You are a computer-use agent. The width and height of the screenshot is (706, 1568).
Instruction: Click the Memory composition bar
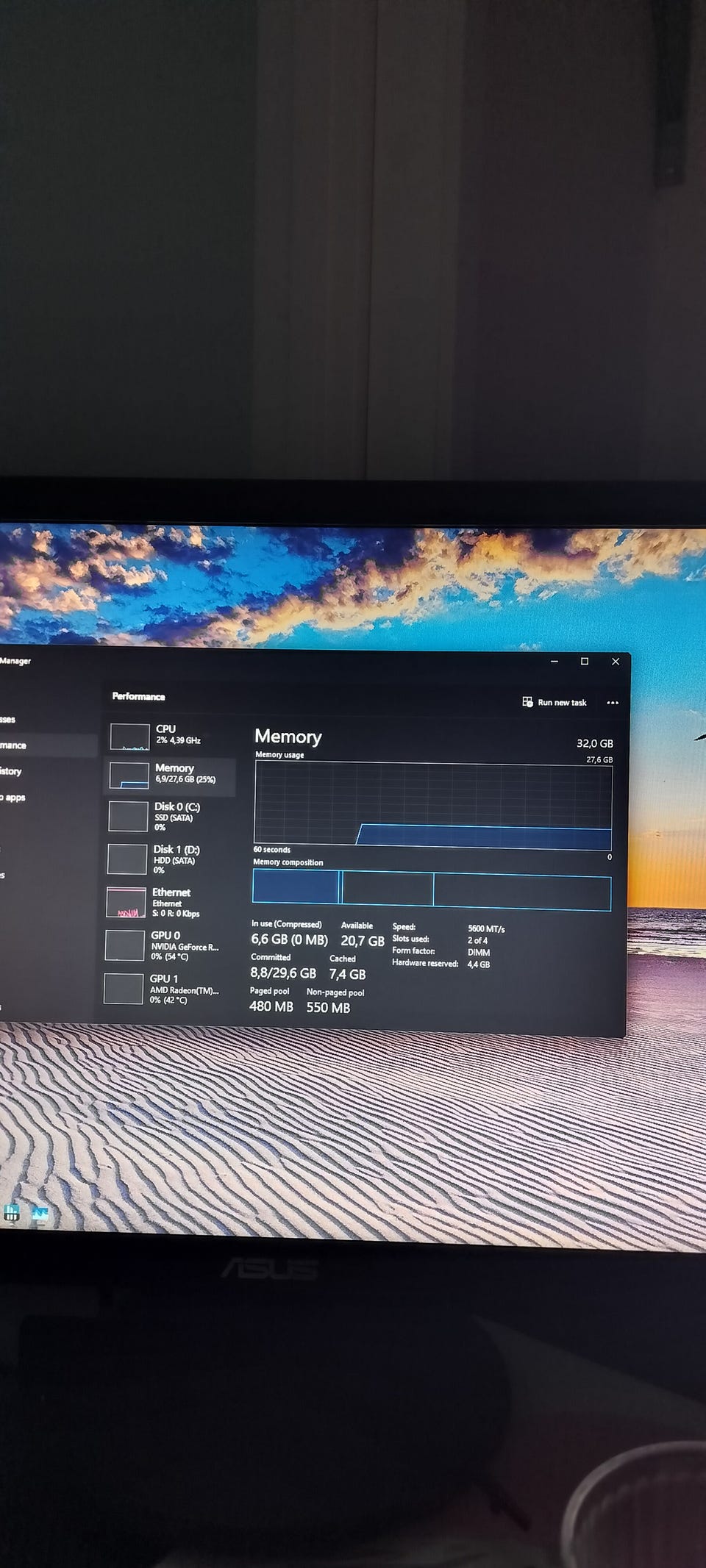coord(432,889)
